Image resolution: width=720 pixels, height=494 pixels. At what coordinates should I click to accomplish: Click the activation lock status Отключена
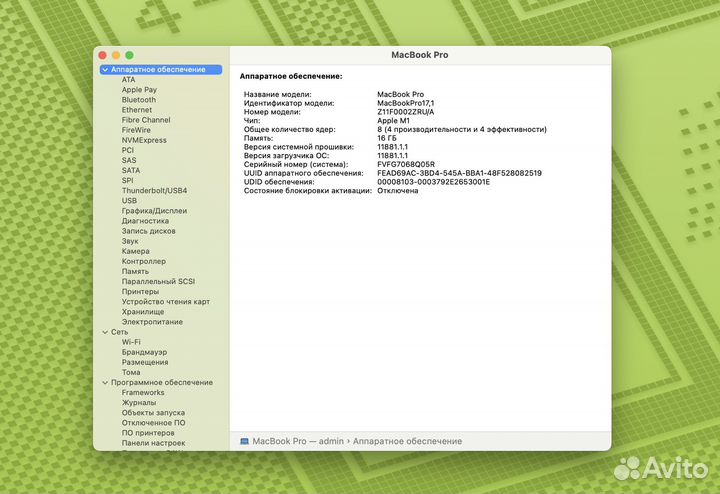pyautogui.click(x=398, y=191)
